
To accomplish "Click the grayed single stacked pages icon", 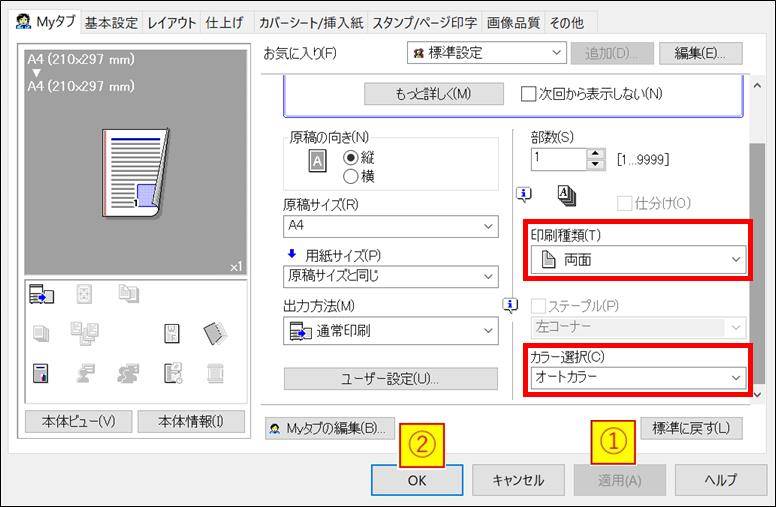I will pos(41,334).
